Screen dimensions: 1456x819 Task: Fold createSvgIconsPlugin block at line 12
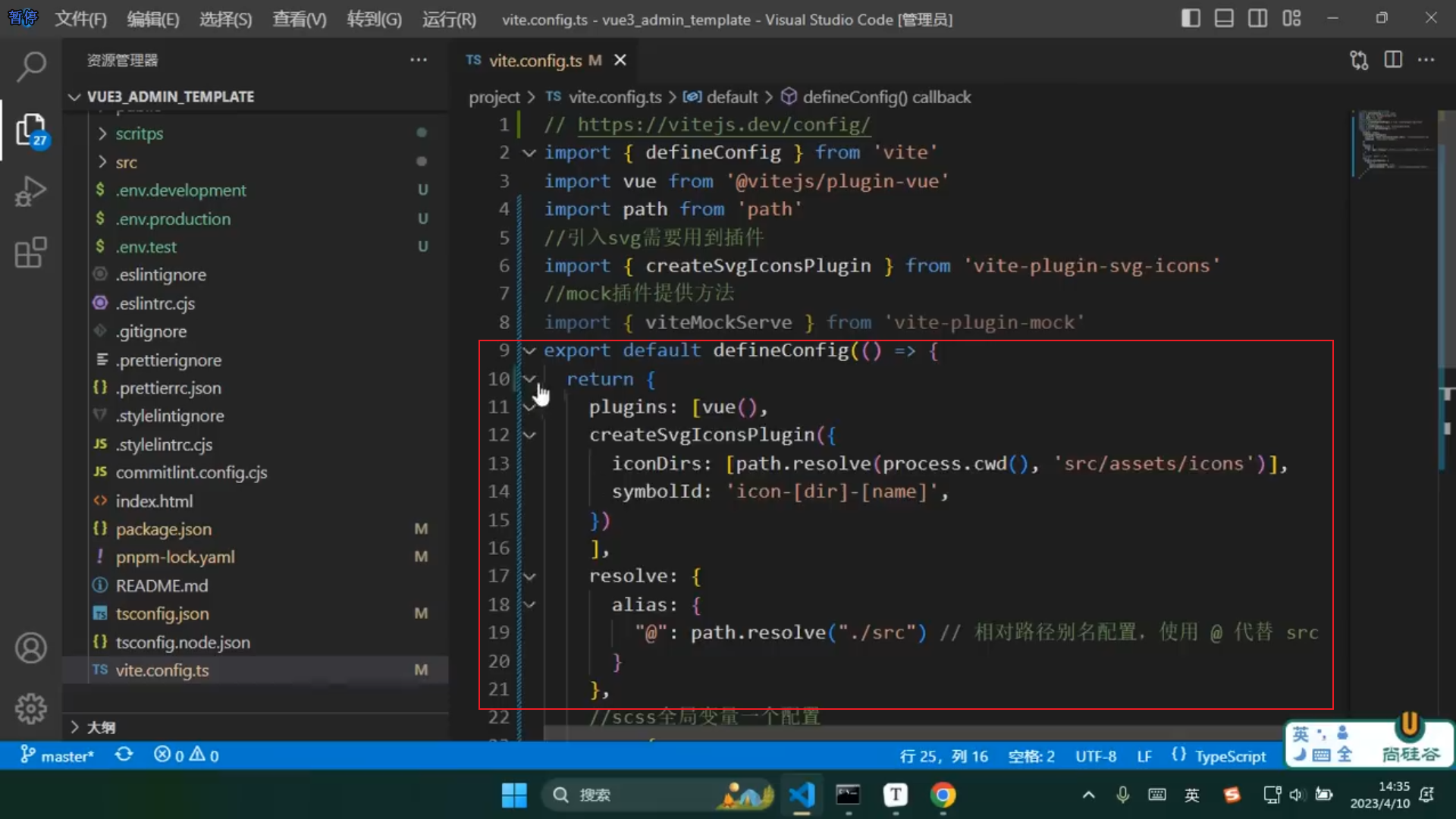(529, 435)
